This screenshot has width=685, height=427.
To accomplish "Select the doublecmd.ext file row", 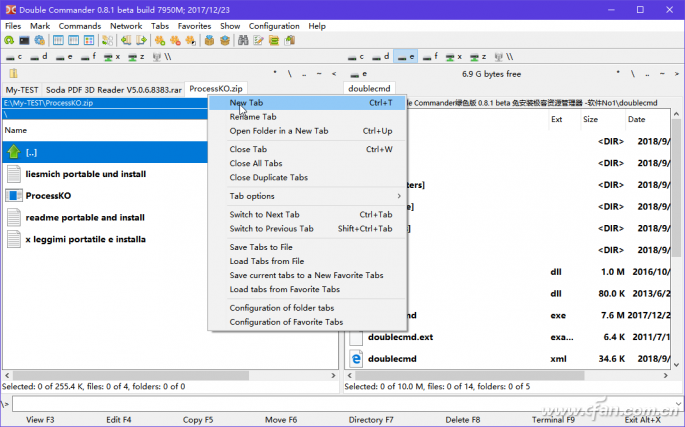I will pos(509,337).
